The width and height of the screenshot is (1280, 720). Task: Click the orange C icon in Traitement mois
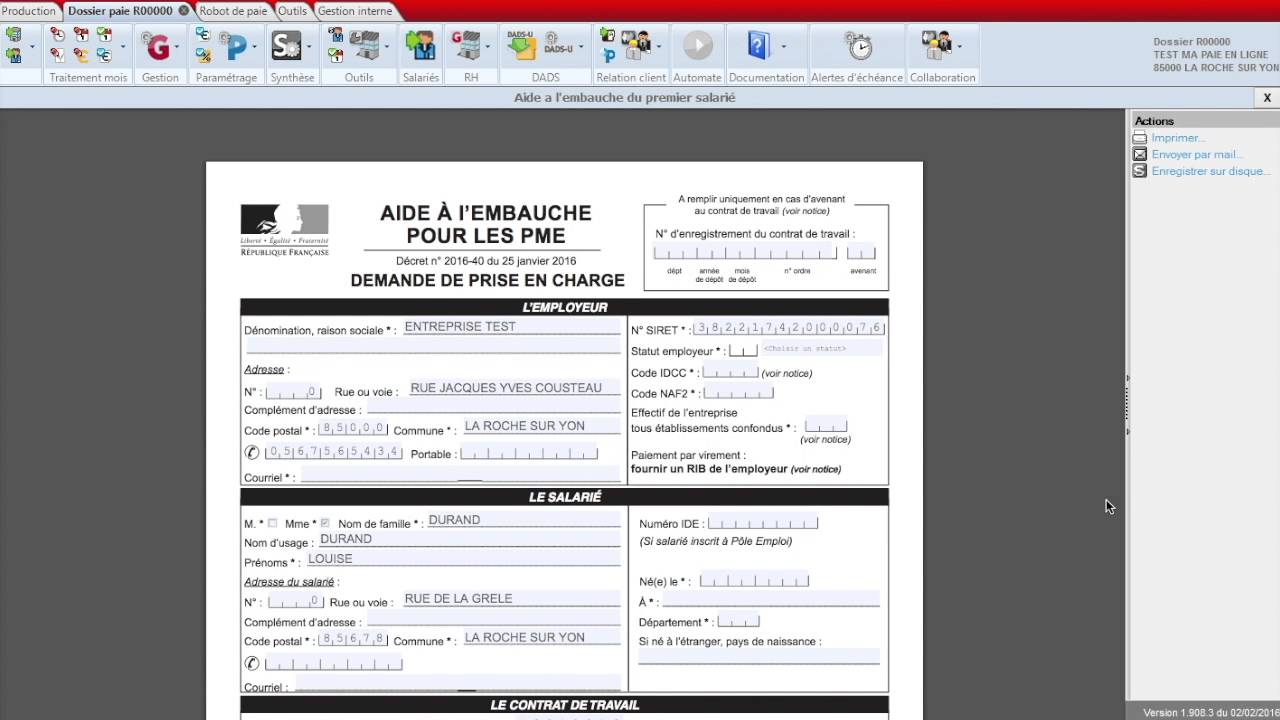(x=81, y=55)
